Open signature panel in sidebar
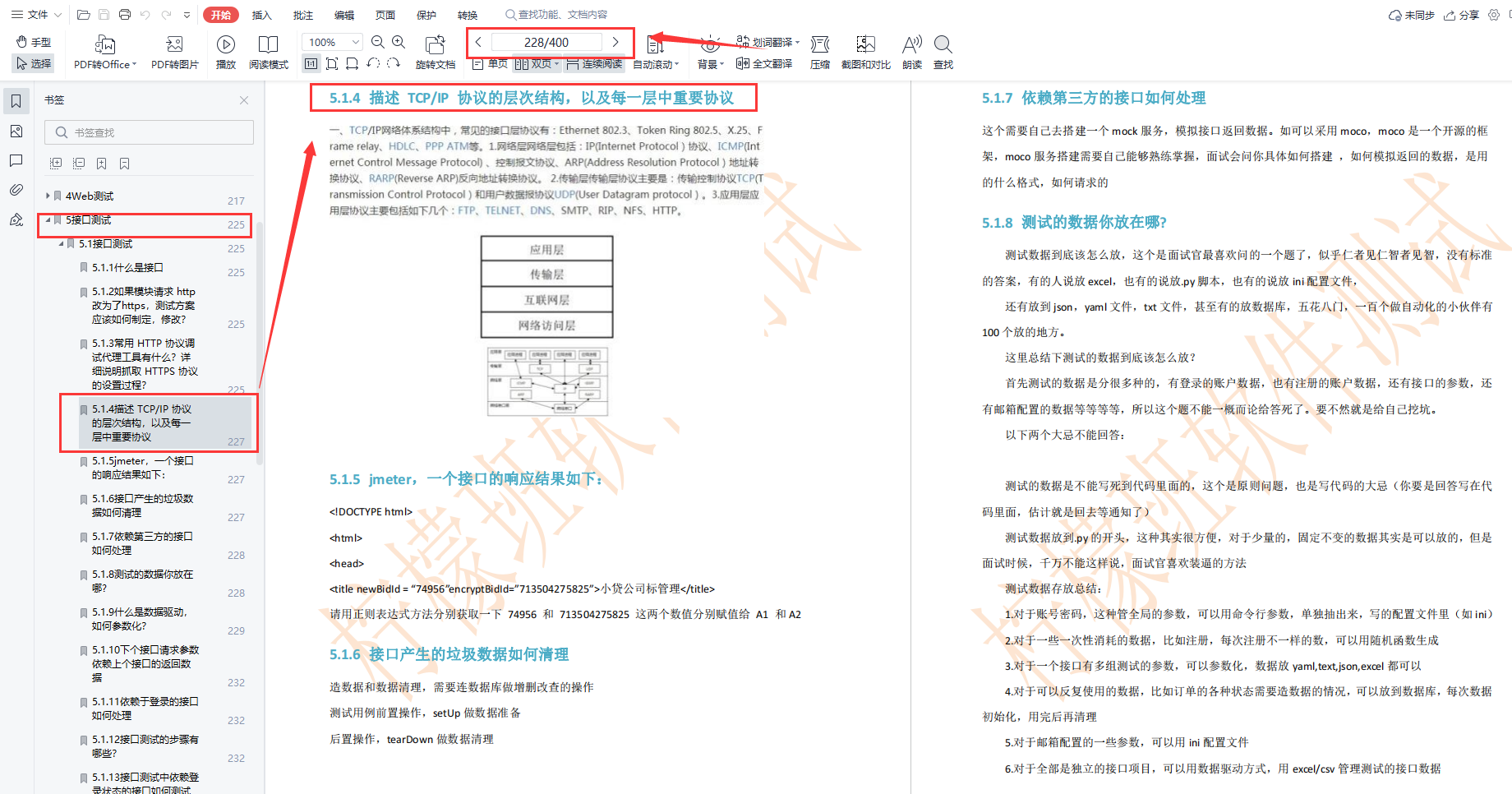Screen dimensions: 1512x794 coord(16,219)
